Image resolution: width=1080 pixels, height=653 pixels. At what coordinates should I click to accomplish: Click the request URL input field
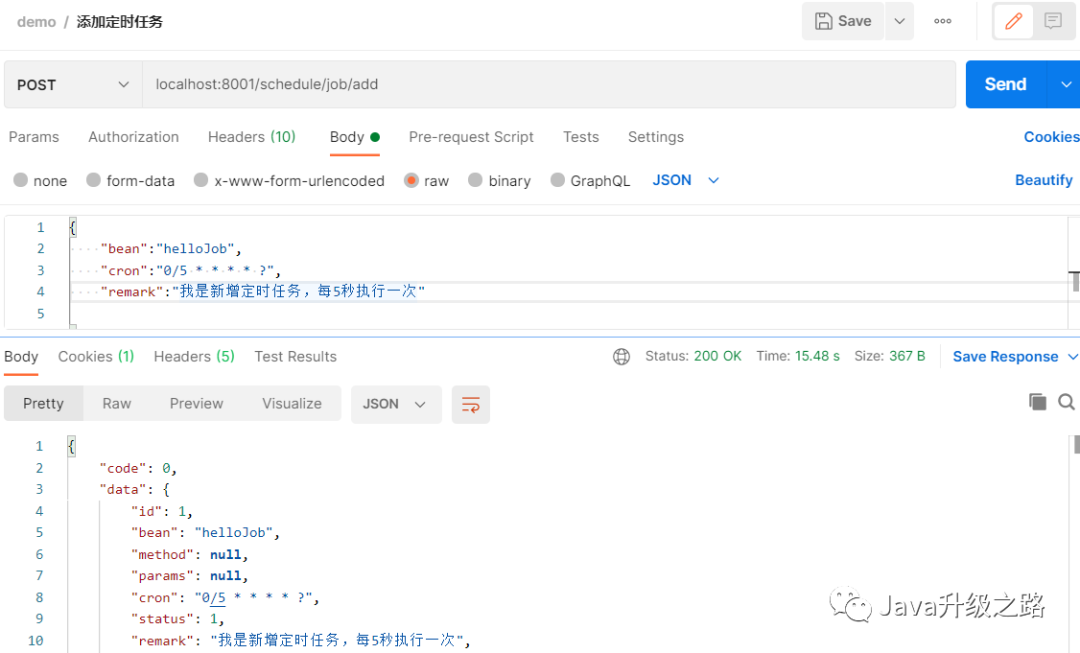tap(549, 85)
